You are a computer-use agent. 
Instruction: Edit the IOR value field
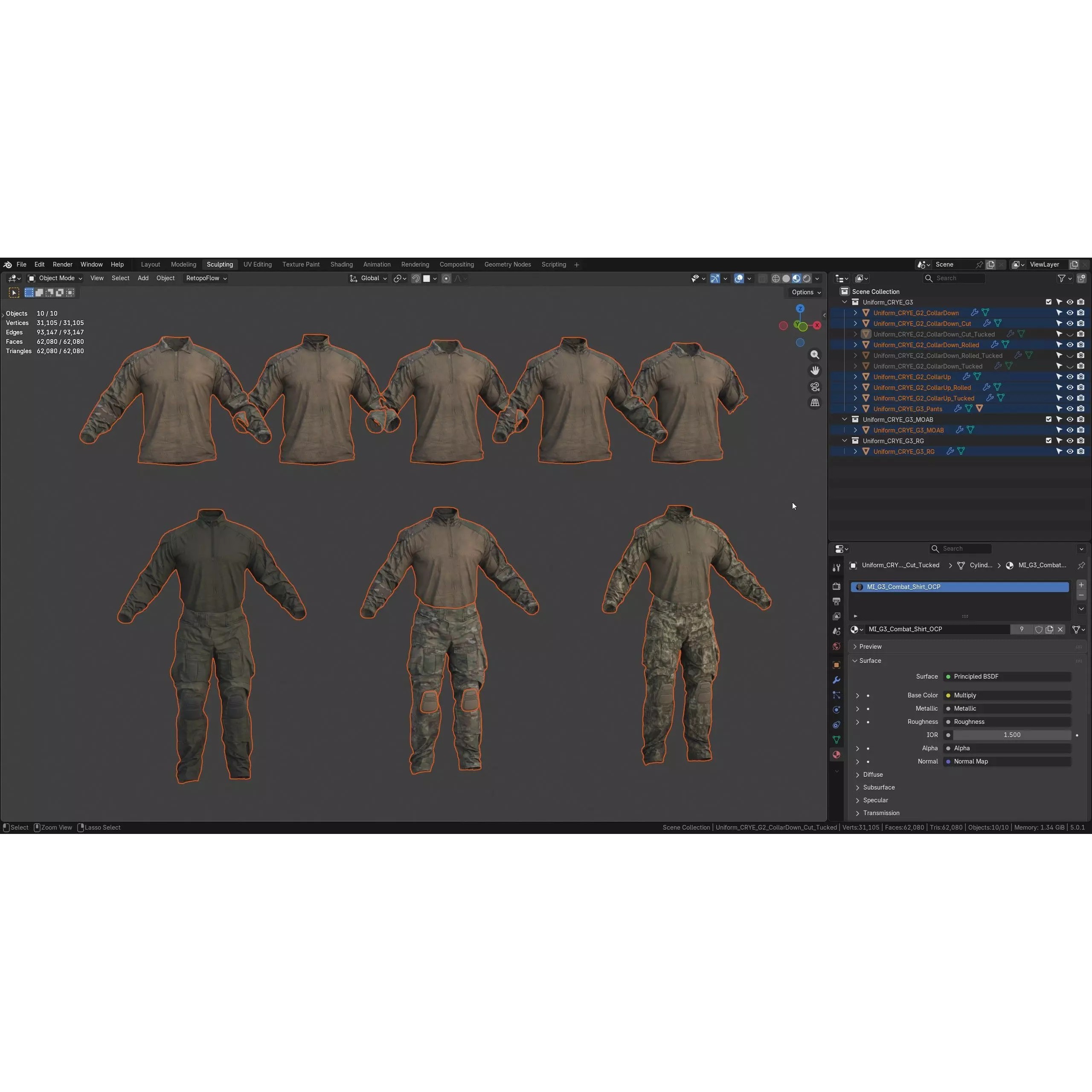coord(1012,735)
